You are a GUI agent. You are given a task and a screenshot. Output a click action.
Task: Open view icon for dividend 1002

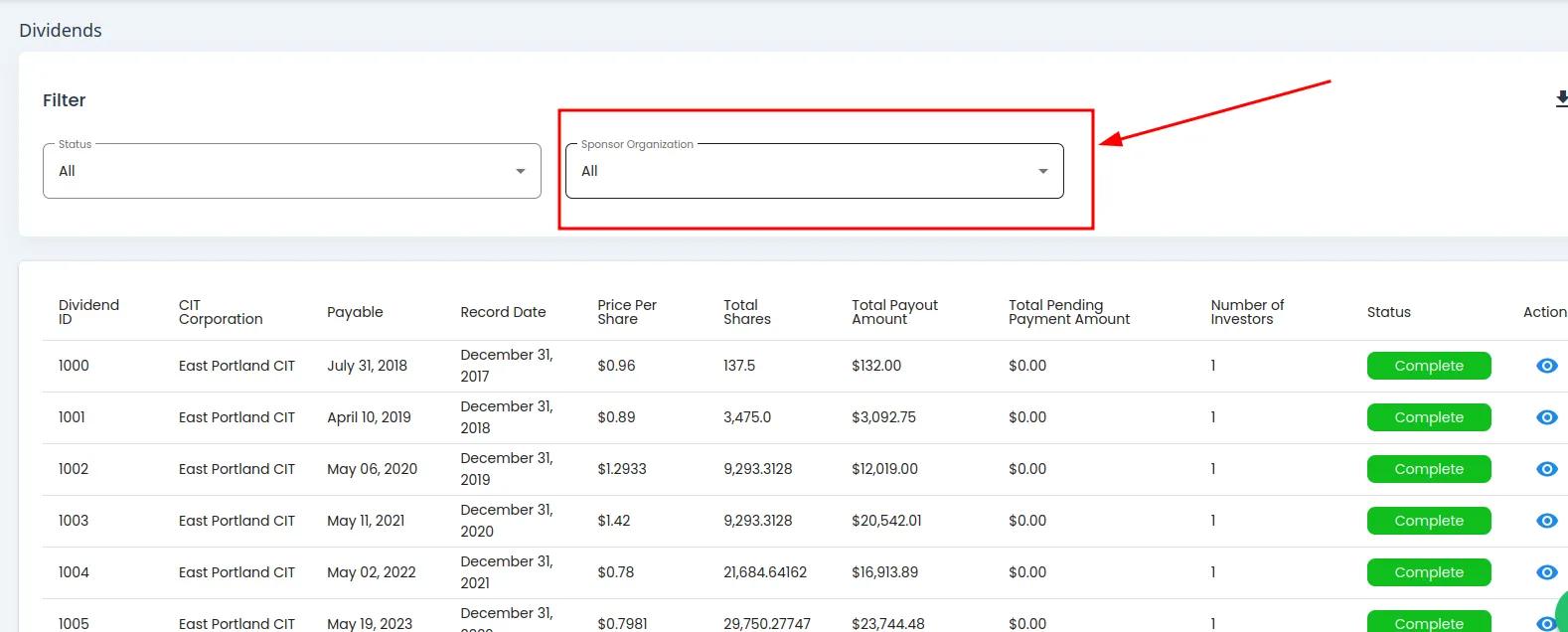point(1546,469)
